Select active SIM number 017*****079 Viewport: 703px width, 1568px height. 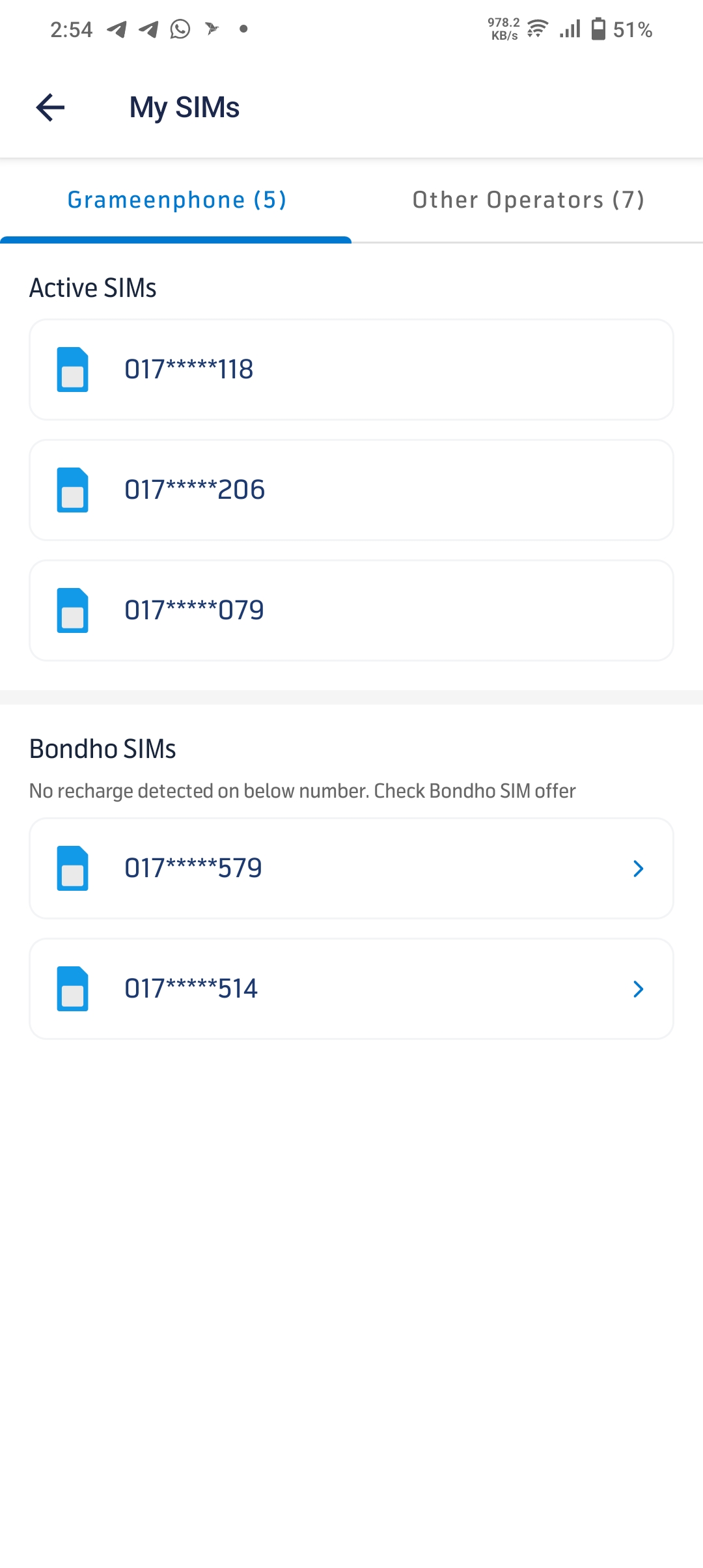click(x=194, y=610)
